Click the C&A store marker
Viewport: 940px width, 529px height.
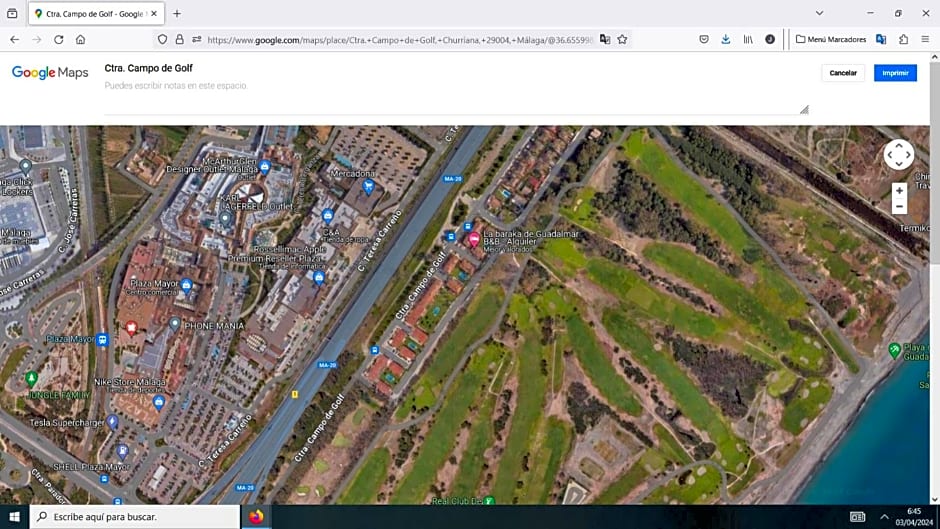click(328, 216)
